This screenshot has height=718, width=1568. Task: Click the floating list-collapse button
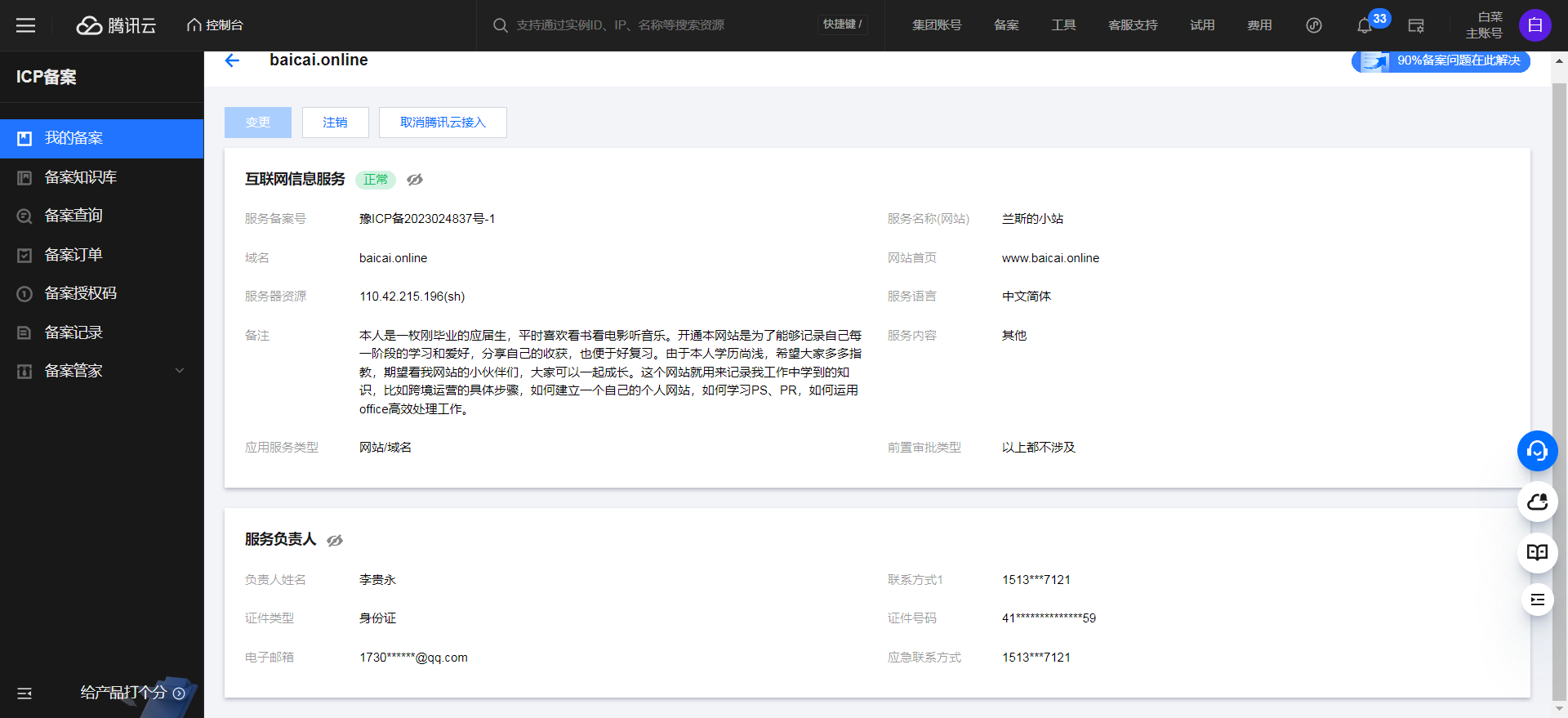(x=1537, y=600)
